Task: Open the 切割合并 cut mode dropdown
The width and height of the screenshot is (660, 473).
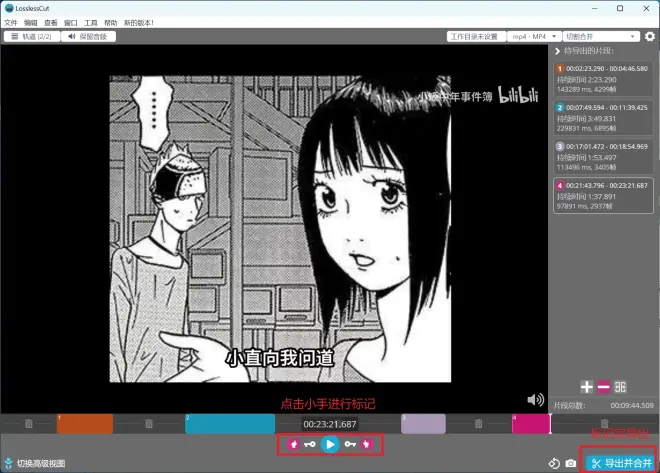Action: [601, 37]
